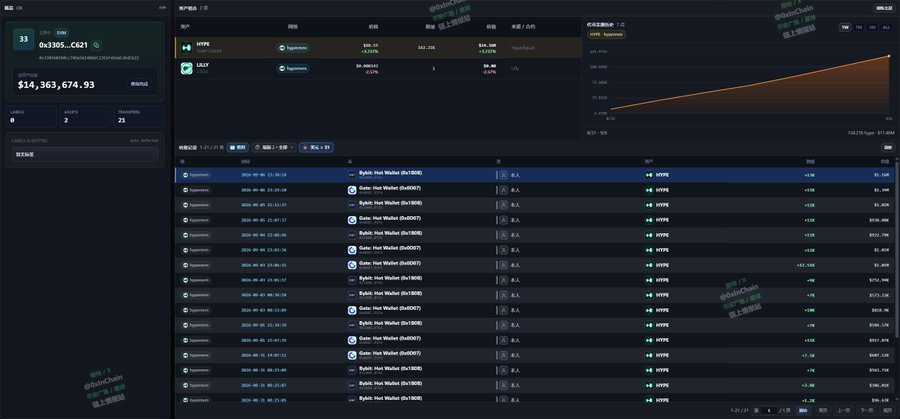
Task: Switch the balance chart to 3M range
Action: coord(872,28)
